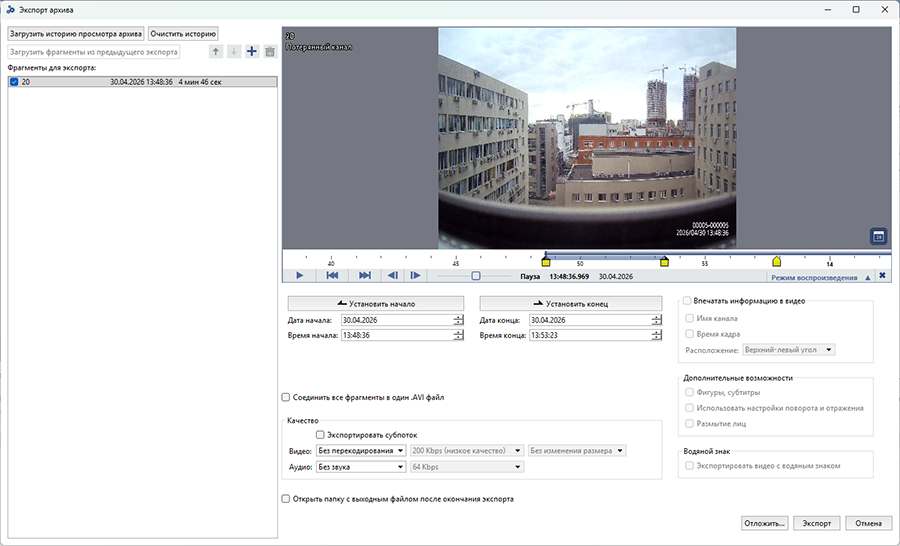Close playback mode panel with X icon
Viewport: 900px width, 546px height.
coord(882,276)
